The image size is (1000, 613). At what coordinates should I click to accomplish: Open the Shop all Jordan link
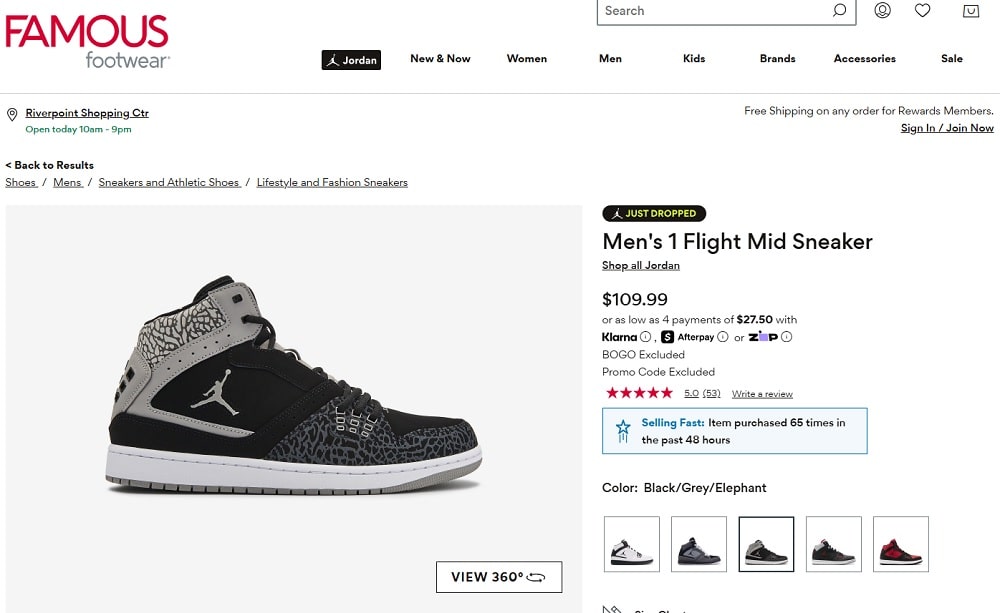[x=640, y=265]
